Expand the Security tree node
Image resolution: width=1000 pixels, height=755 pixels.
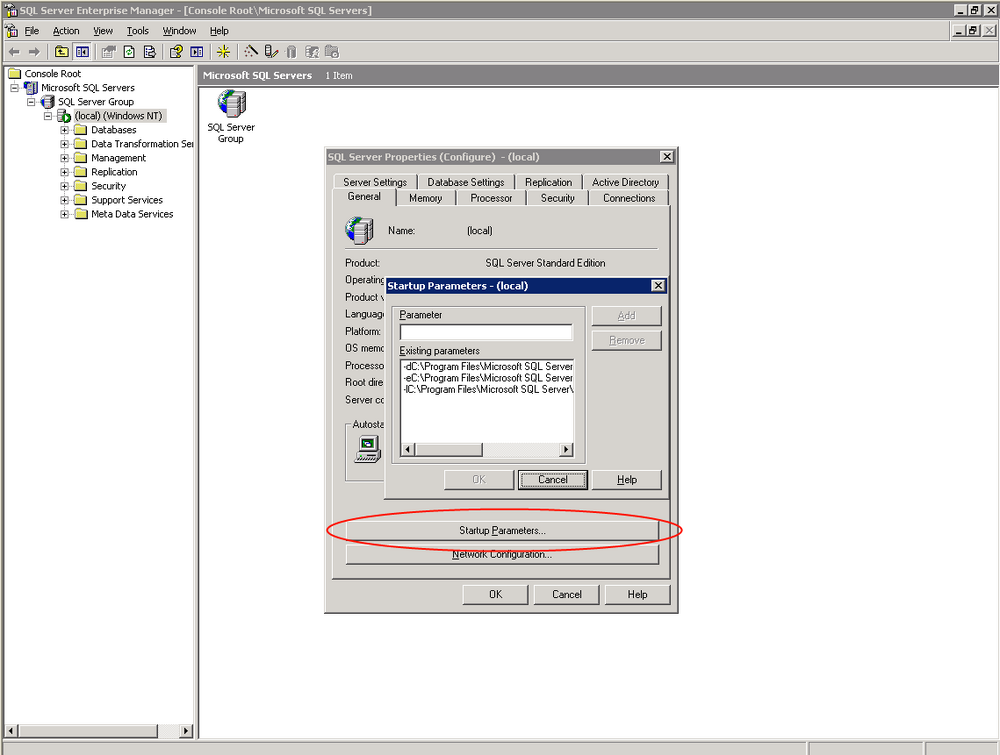64,186
